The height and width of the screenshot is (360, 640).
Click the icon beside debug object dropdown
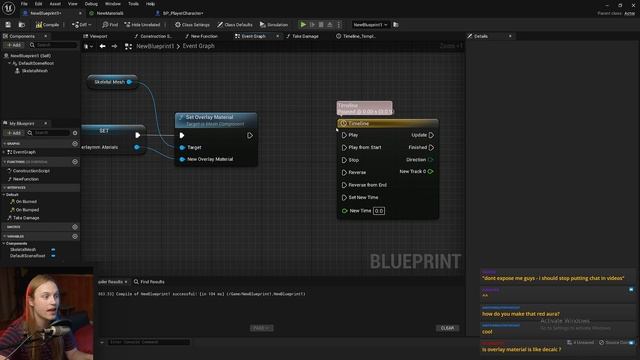tap(396, 25)
